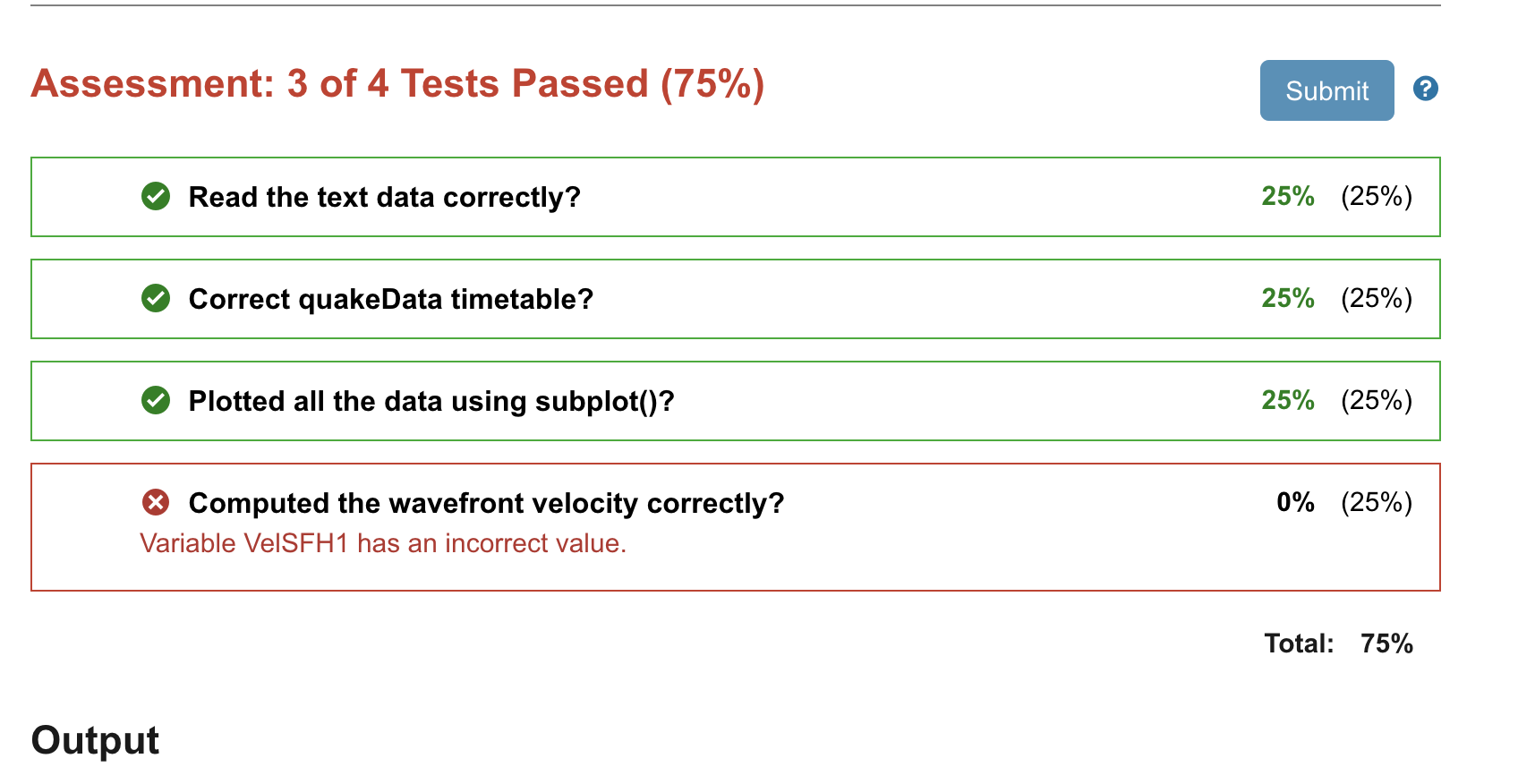Click the green checkmark beside 'Read the text data correctly?'
The image size is (1518, 784).
click(156, 197)
